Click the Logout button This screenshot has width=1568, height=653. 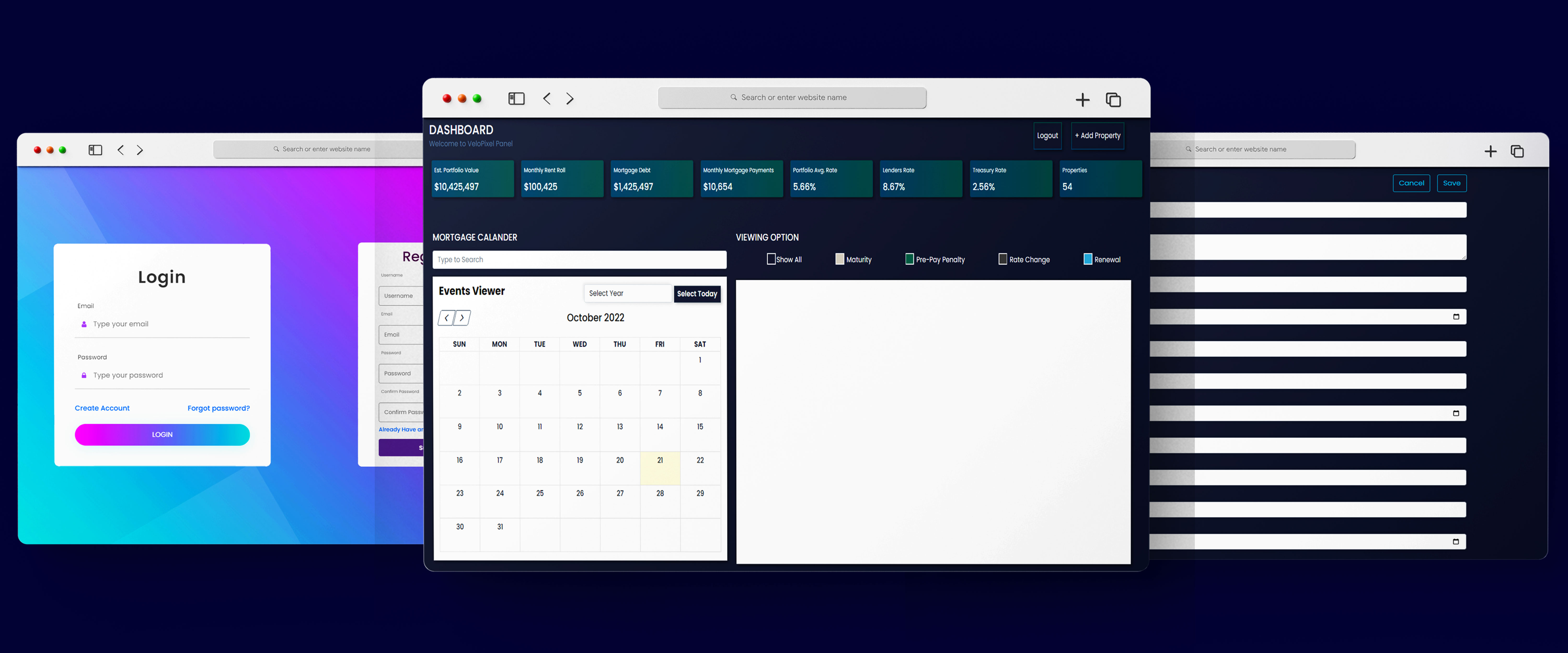click(1048, 136)
